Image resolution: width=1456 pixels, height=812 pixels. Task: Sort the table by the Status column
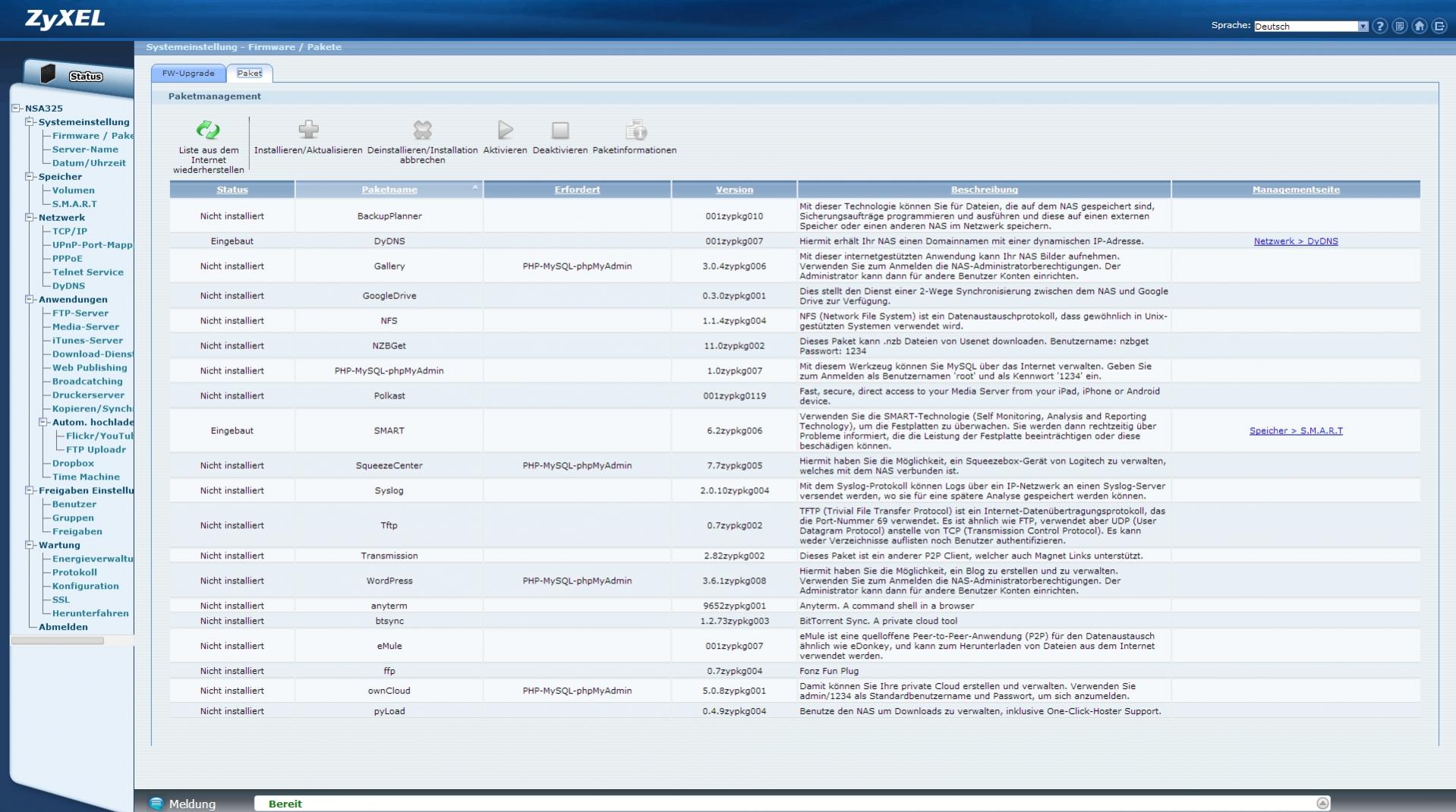(232, 190)
